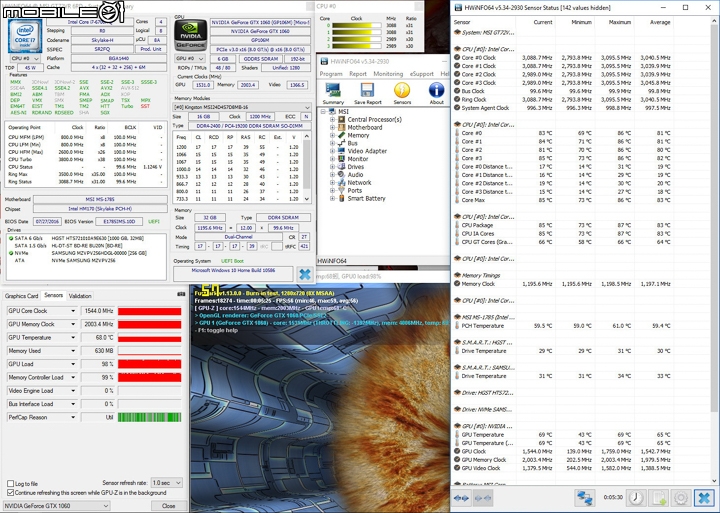This screenshot has width=720, height=513.
Task: Select the Central Processor(s) chip icon
Action: click(341, 119)
